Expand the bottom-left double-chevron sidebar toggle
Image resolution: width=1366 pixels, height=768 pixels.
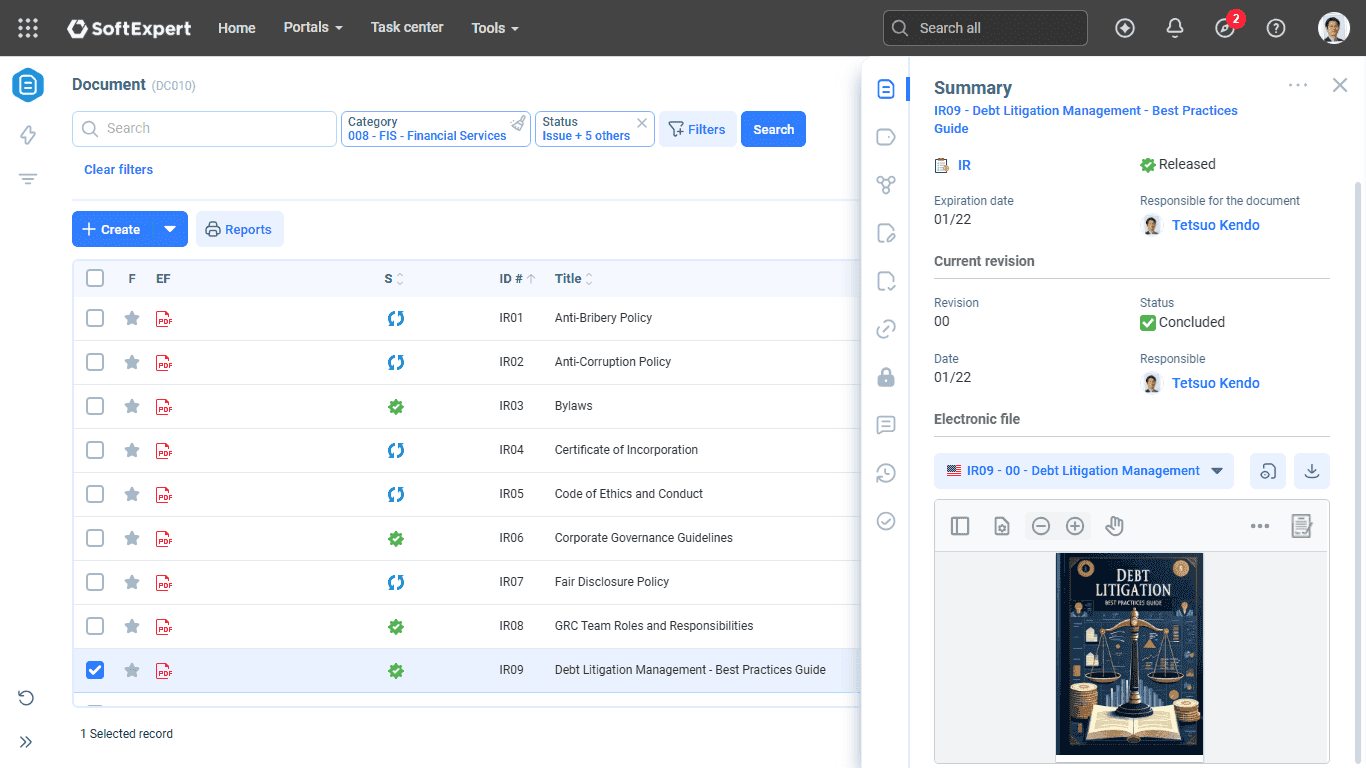tap(27, 742)
